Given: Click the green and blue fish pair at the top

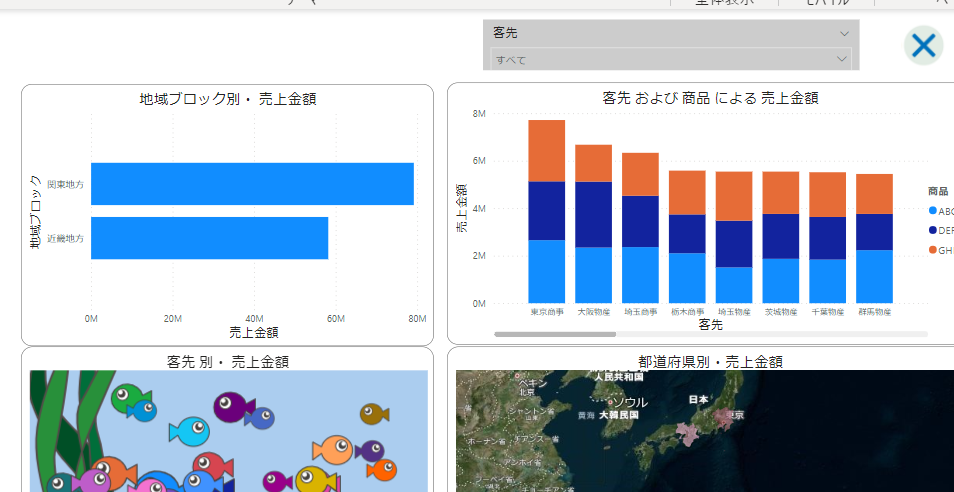Looking at the screenshot, I should [132, 400].
